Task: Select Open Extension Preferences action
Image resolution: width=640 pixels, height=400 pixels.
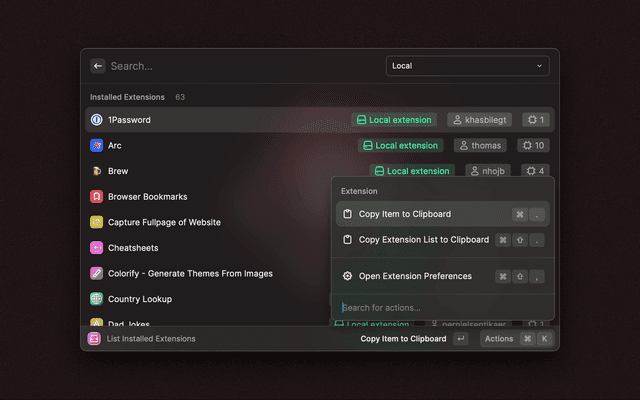Action: pos(414,276)
